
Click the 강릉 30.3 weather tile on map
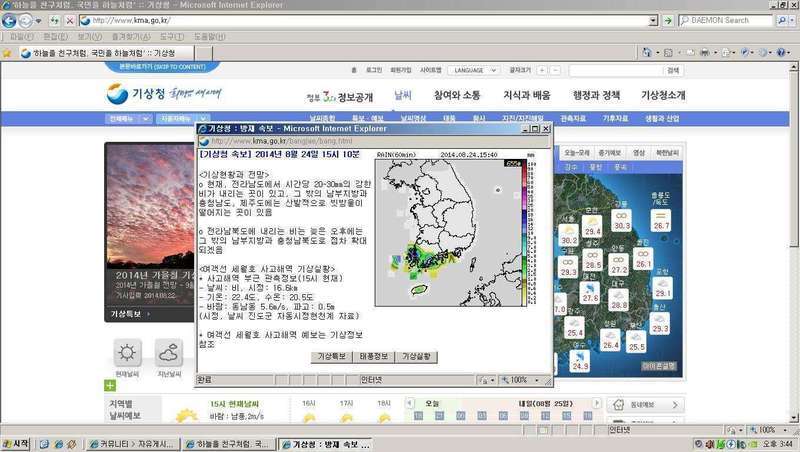[621, 220]
